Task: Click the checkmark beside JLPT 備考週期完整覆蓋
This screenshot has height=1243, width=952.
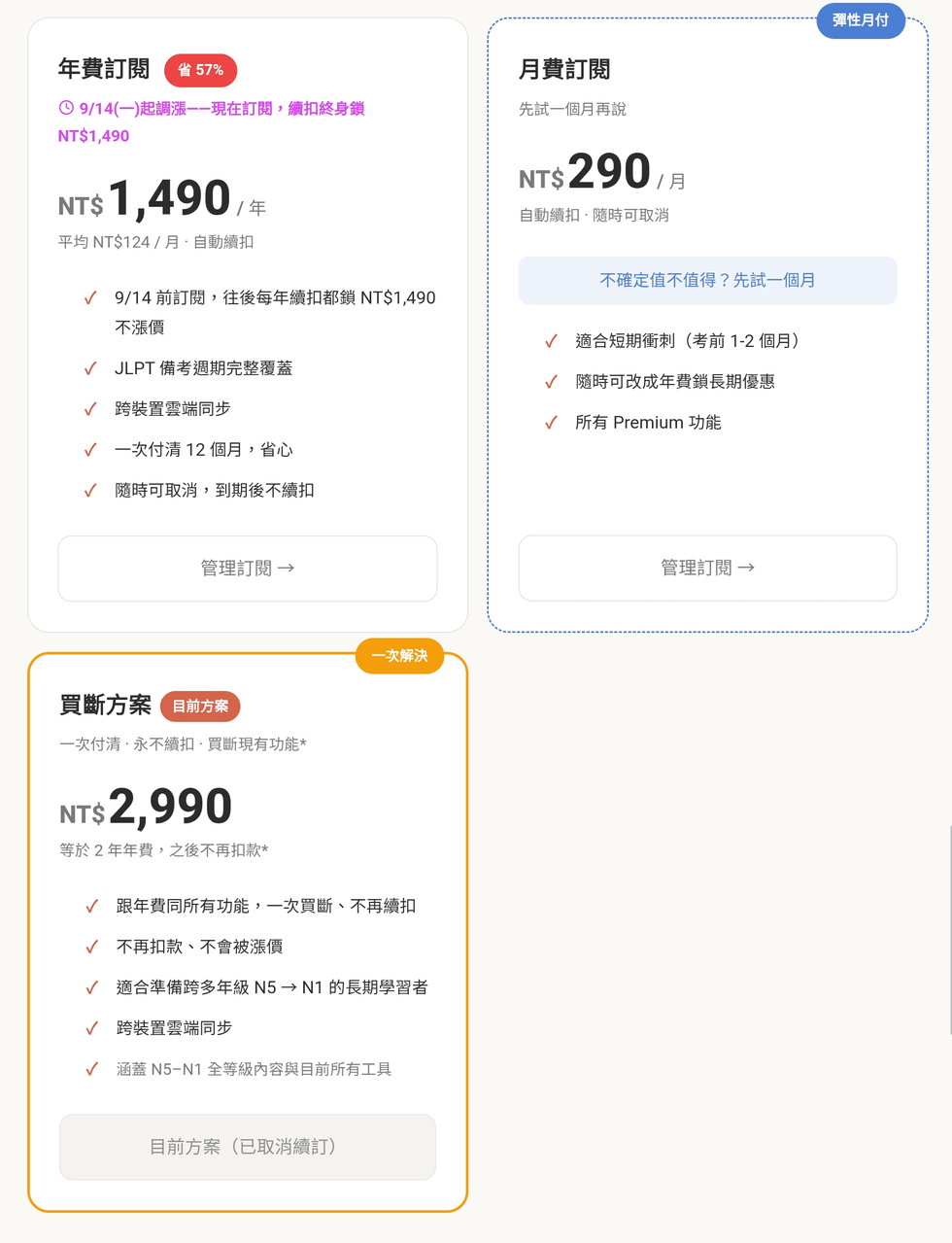Action: [x=90, y=368]
